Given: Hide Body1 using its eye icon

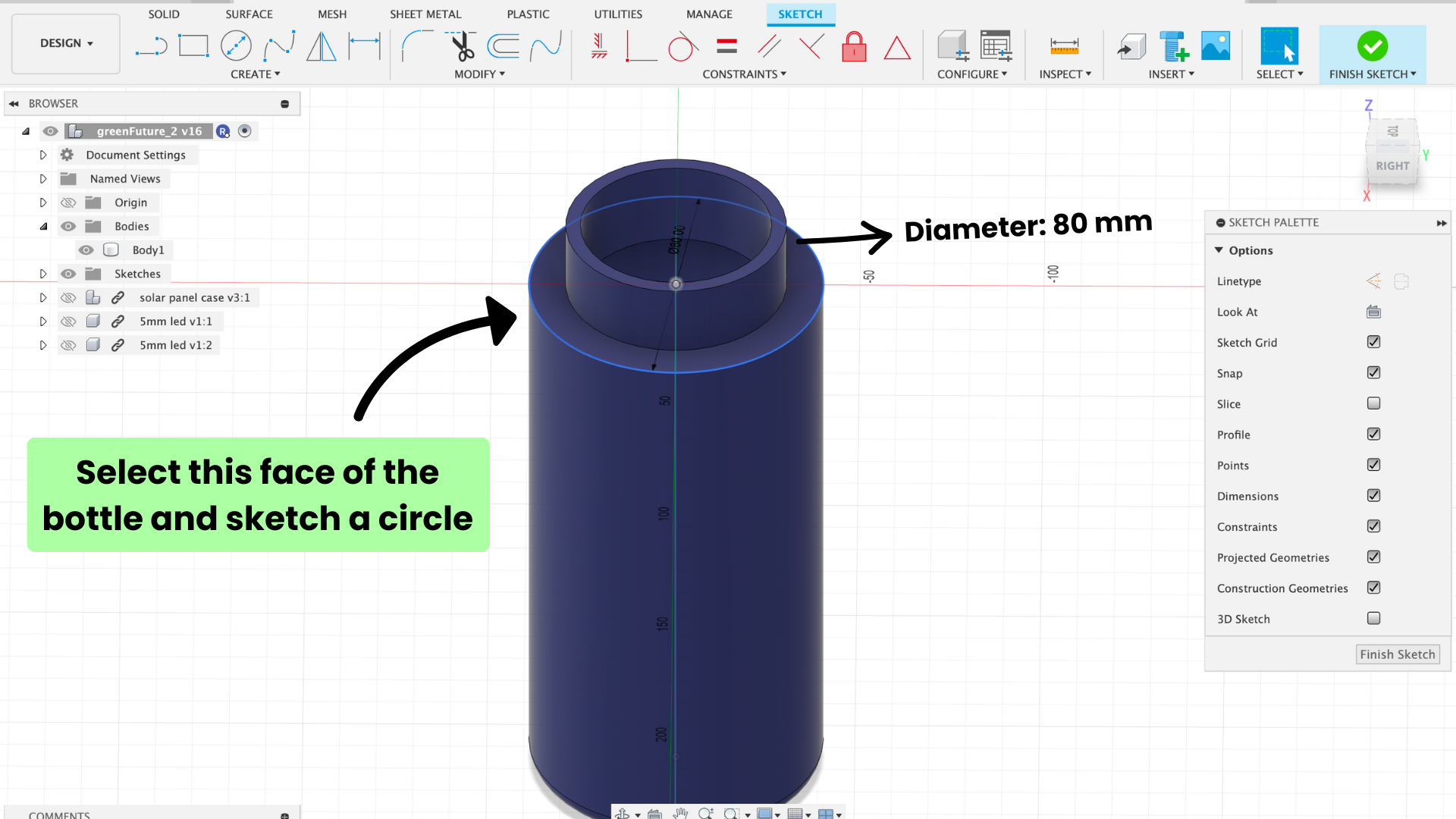Looking at the screenshot, I should [86, 250].
